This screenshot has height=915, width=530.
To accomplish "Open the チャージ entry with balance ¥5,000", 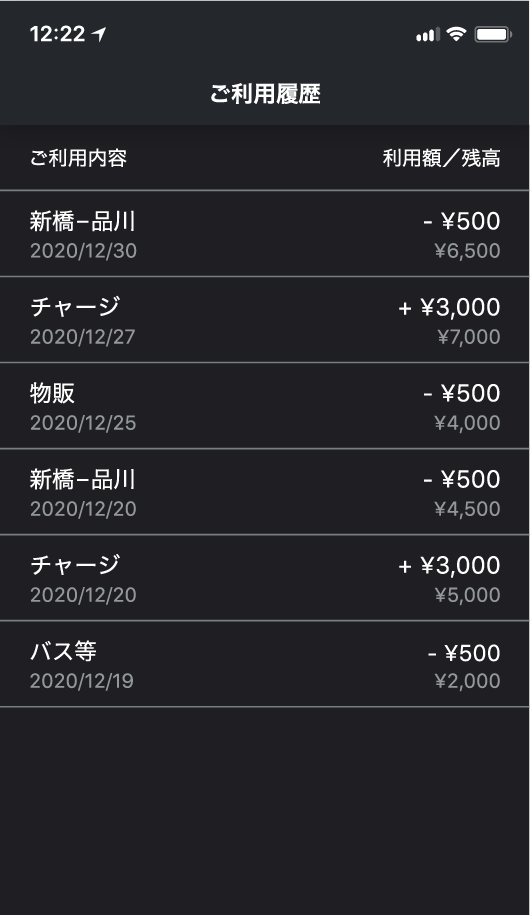I will click(x=265, y=578).
